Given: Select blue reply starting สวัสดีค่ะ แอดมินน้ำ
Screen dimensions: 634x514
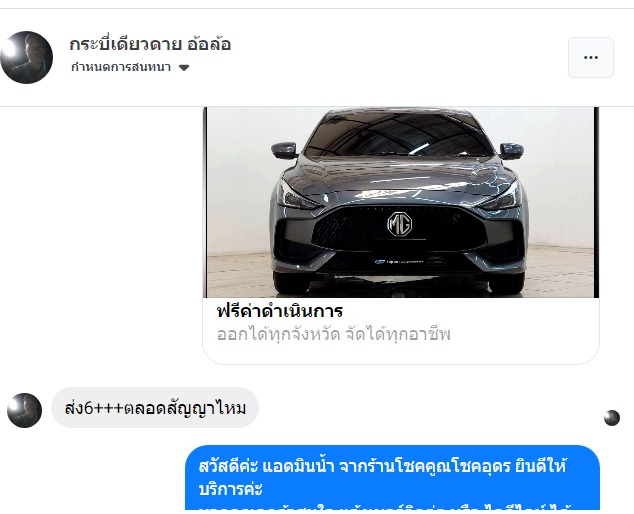Looking at the screenshot, I should click(392, 478).
